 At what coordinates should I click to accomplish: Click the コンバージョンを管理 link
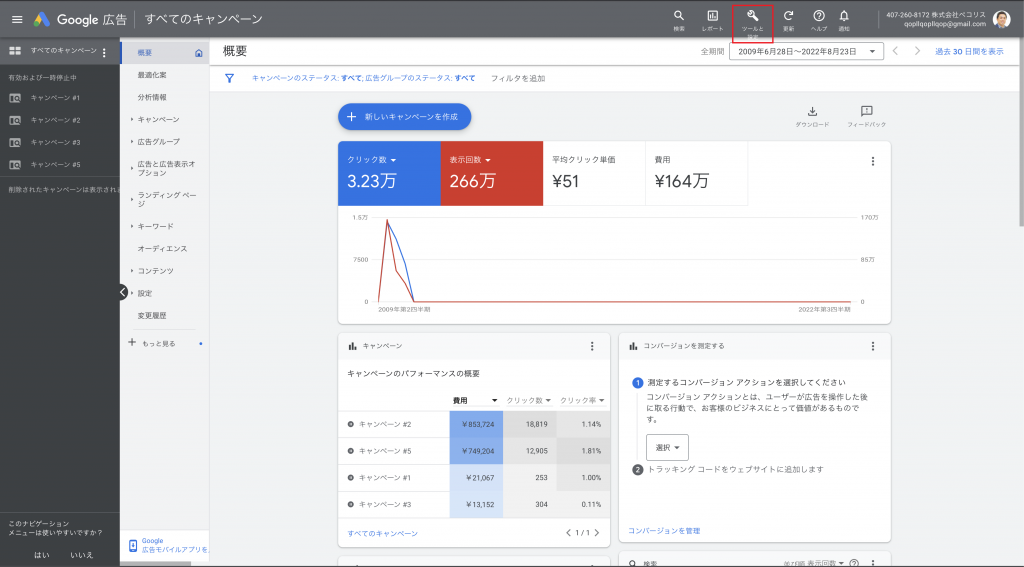(664, 531)
